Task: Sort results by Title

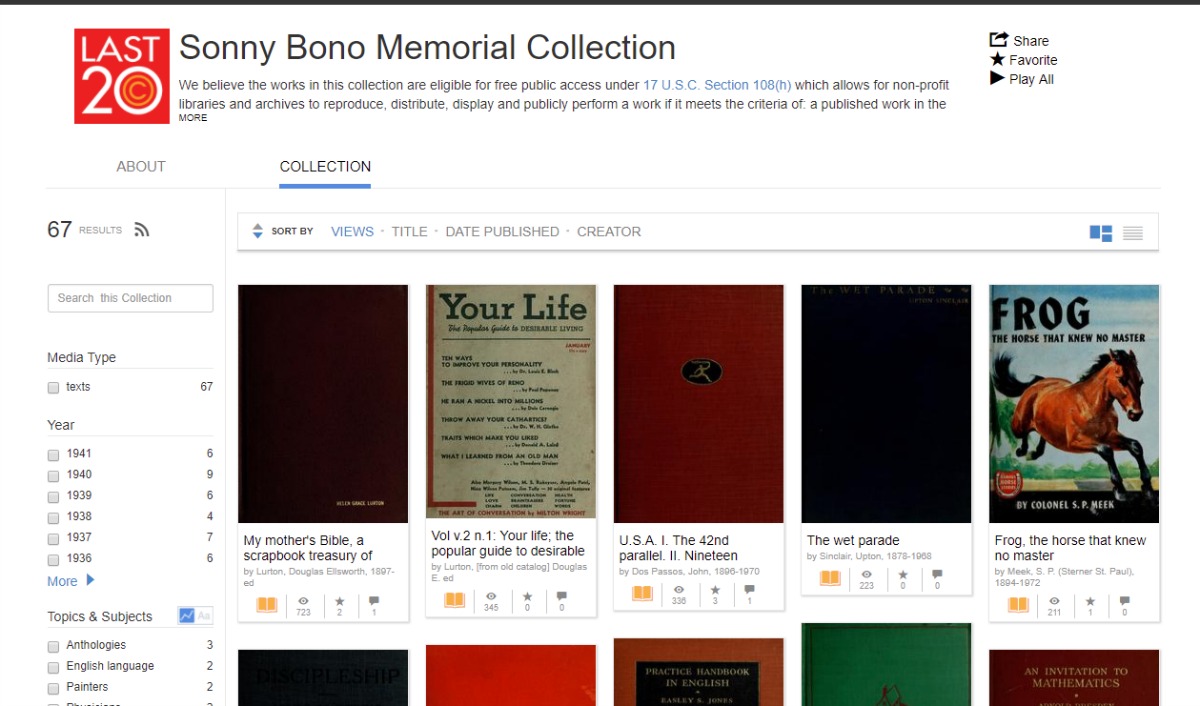Action: point(409,231)
